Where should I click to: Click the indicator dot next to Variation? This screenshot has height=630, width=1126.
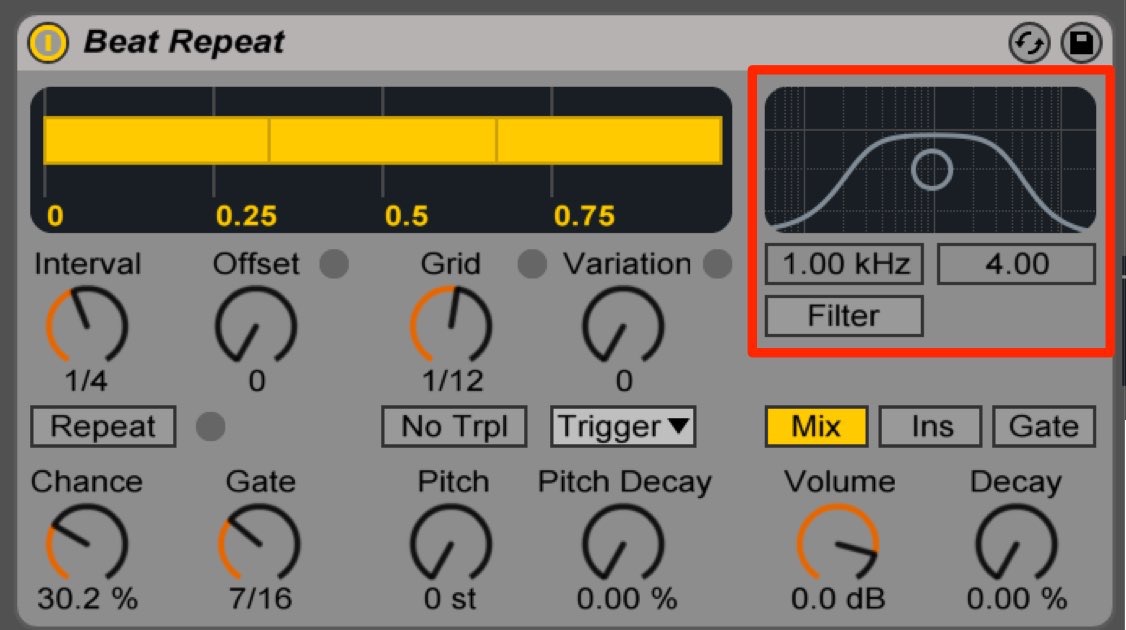pyautogui.click(x=717, y=264)
